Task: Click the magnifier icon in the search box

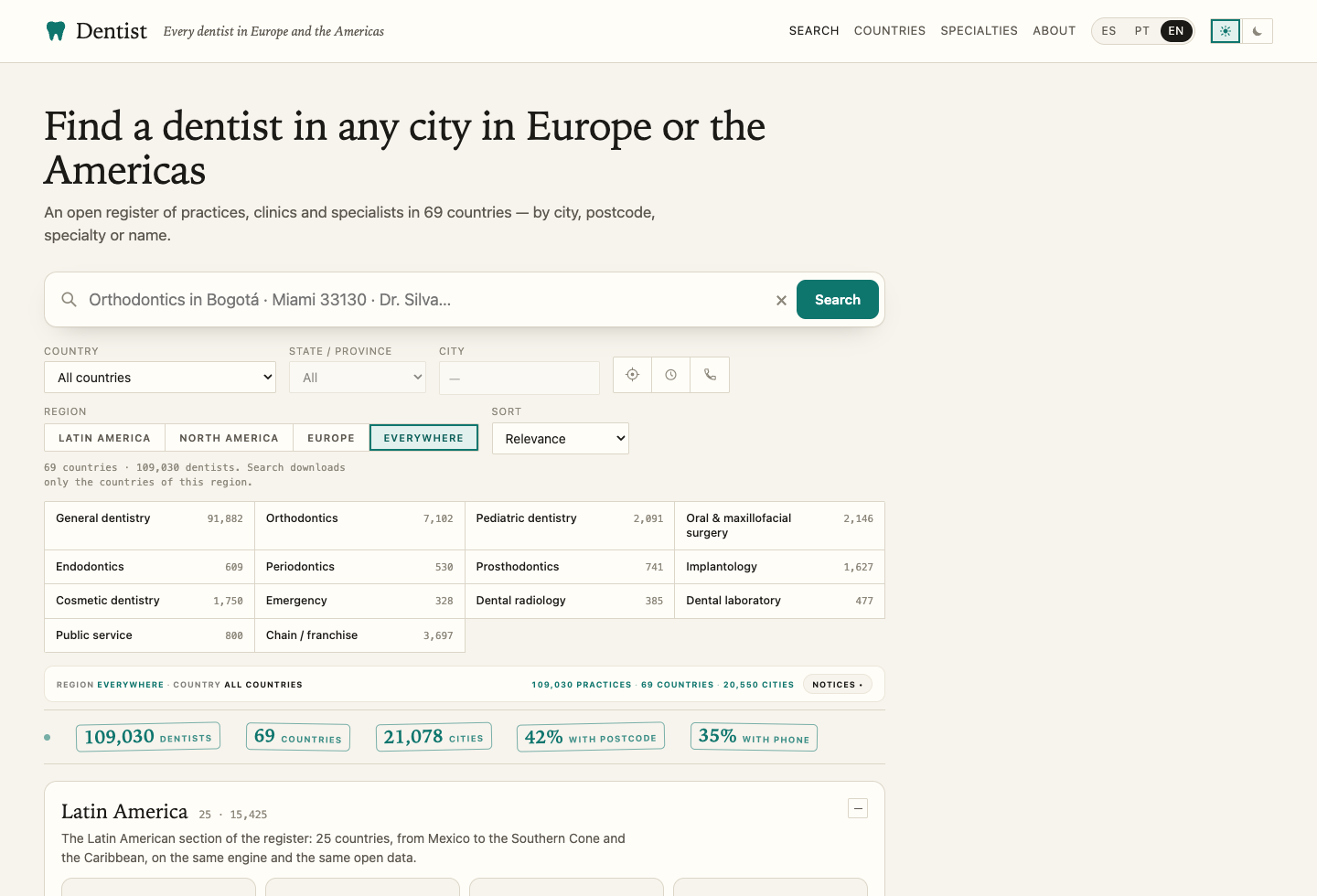Action: point(69,300)
